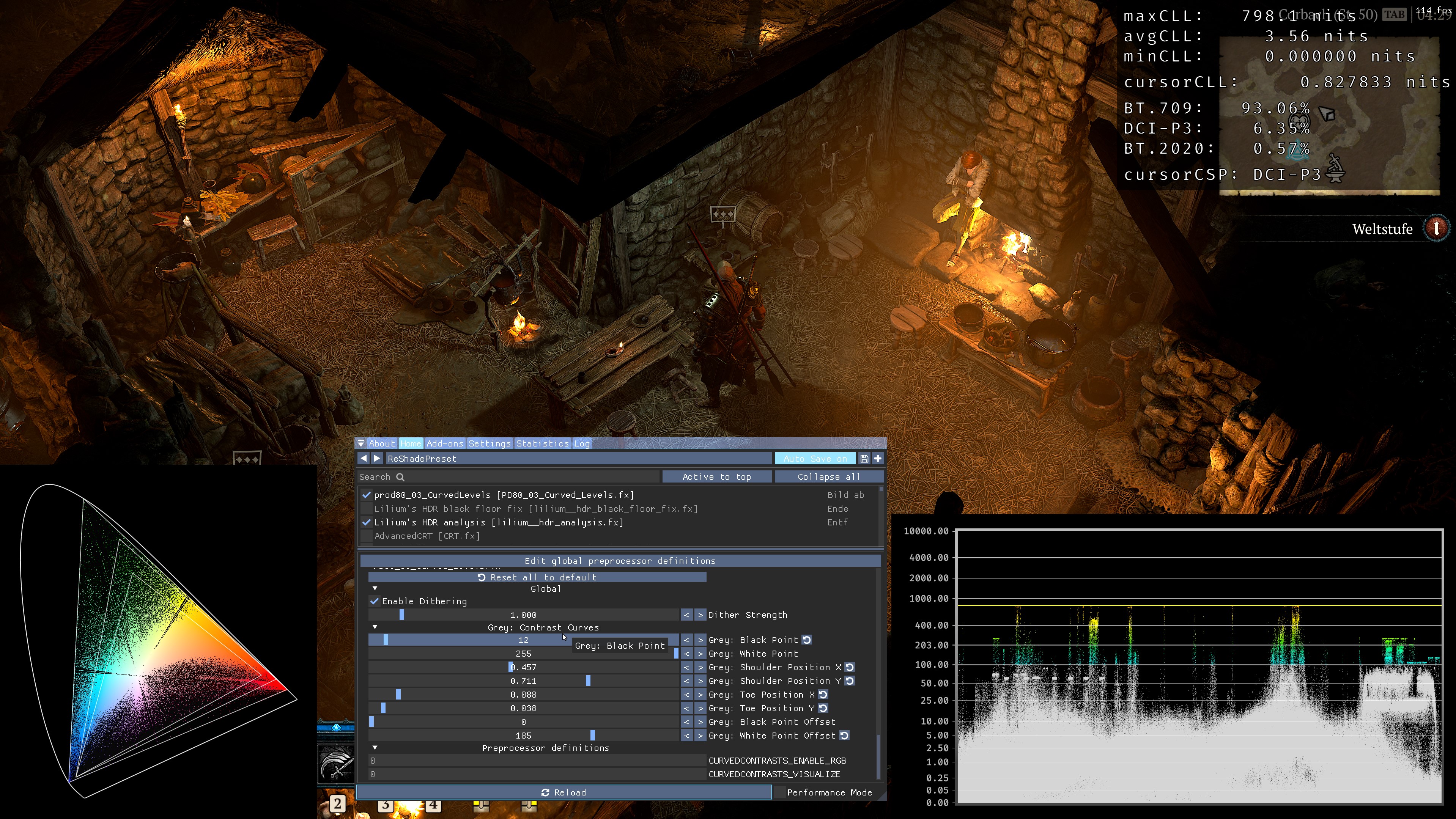Click the save preset floppy icon
The height and width of the screenshot is (819, 1456).
click(864, 458)
